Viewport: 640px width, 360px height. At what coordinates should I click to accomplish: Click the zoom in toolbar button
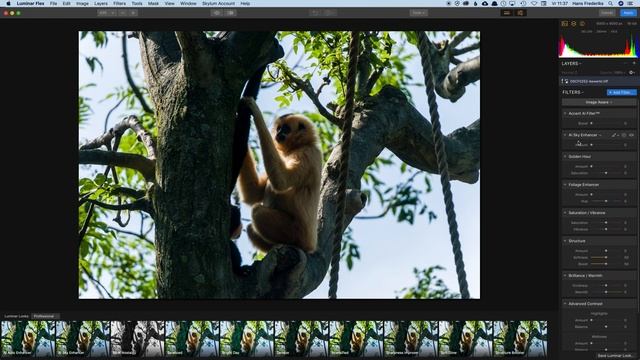point(133,13)
